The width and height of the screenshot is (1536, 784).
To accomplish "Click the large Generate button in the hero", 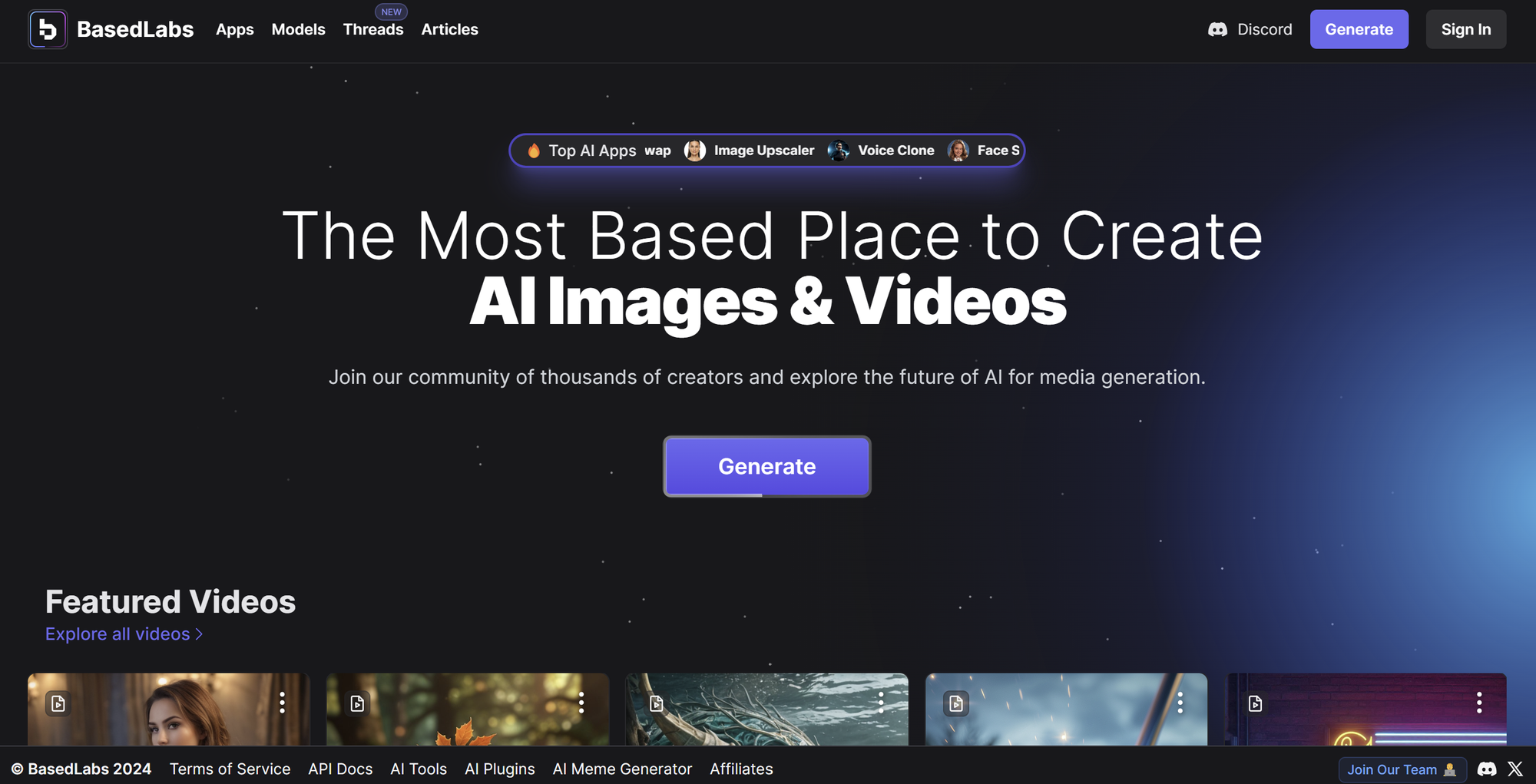I will pos(766,466).
